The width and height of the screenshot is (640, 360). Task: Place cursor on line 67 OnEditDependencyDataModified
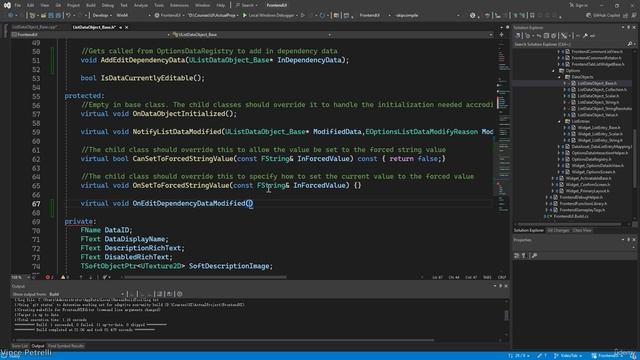click(189, 203)
